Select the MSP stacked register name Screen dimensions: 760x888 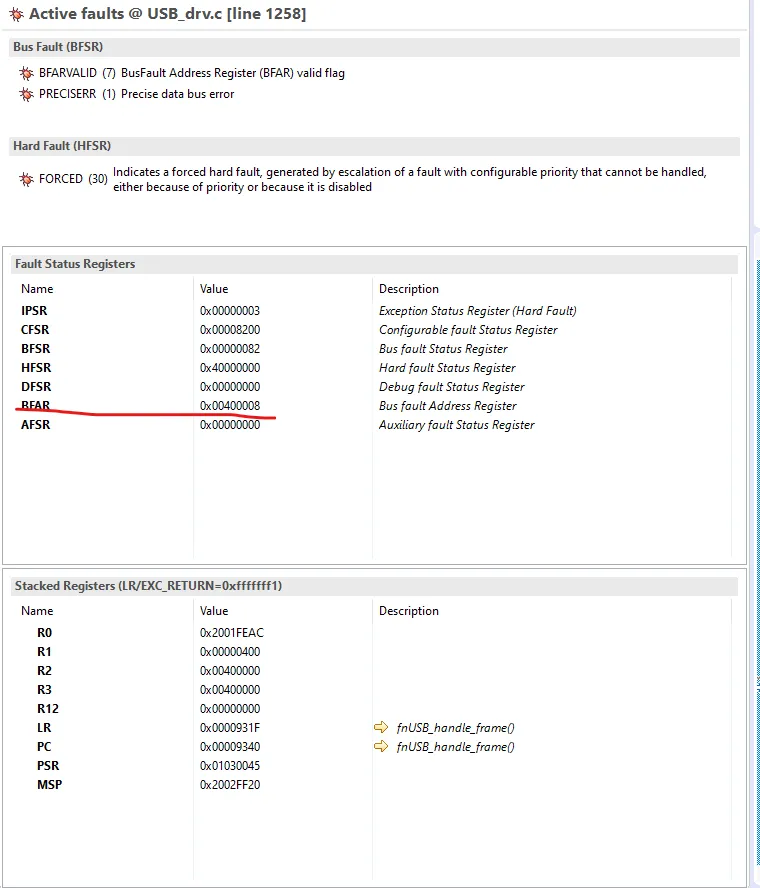tap(49, 785)
